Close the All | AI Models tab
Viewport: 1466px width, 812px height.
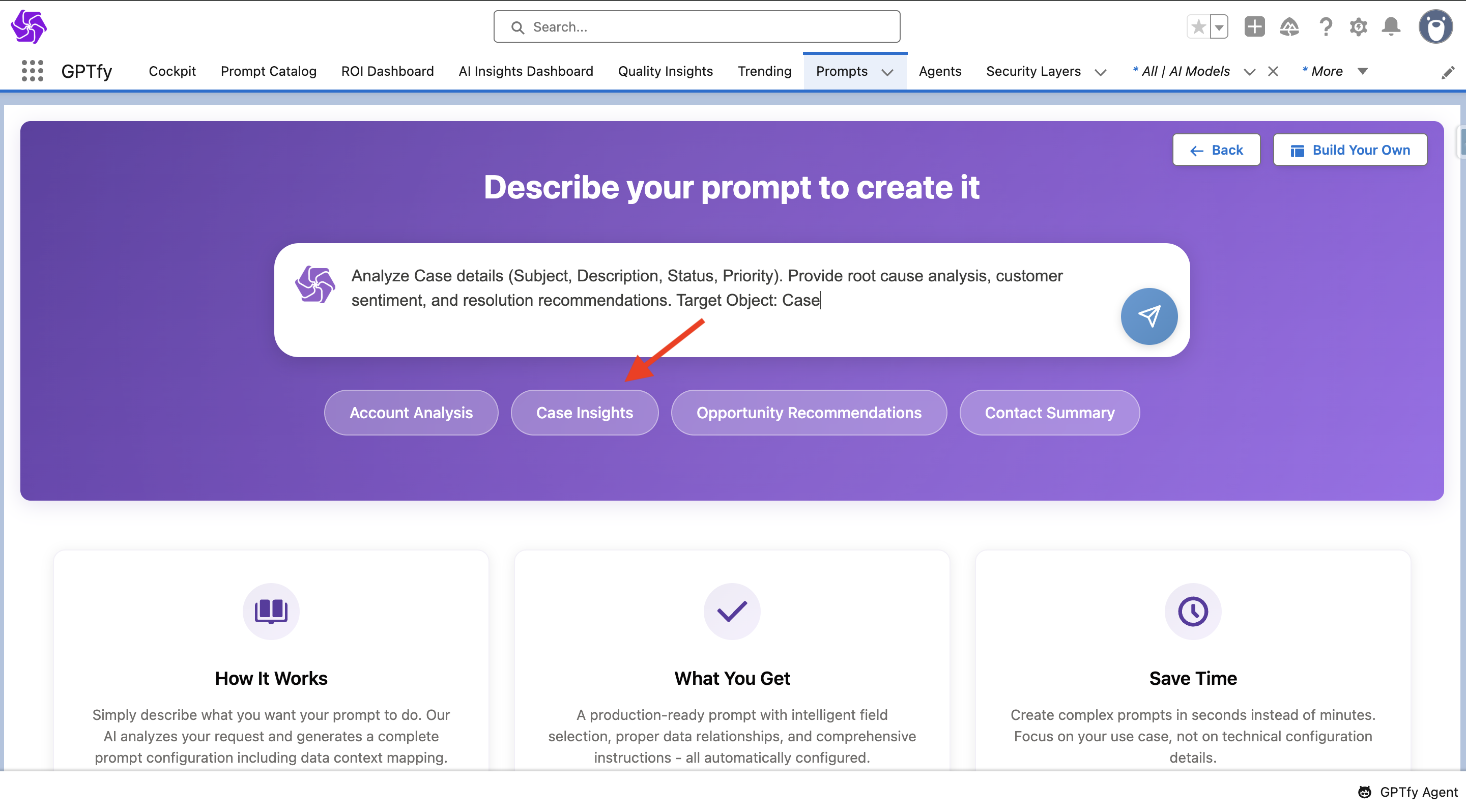click(x=1273, y=71)
